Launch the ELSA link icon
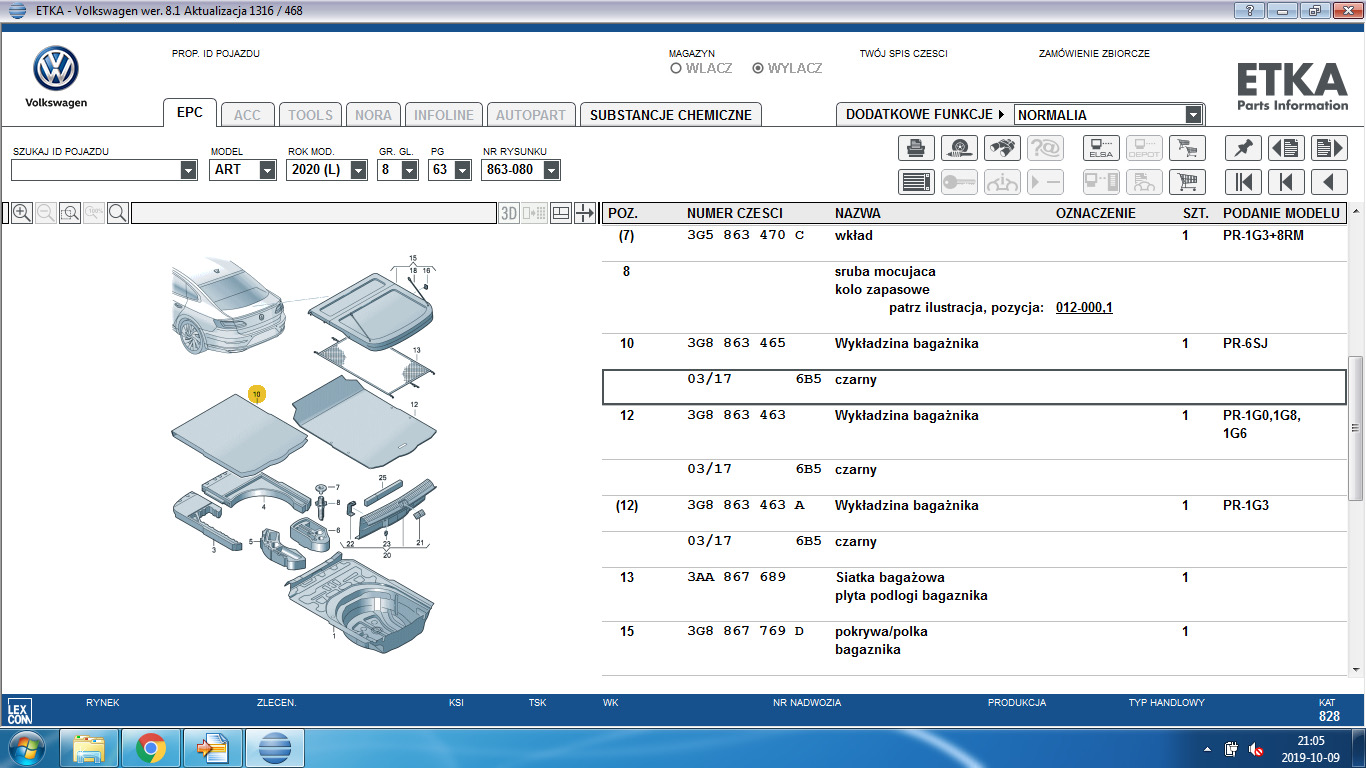 tap(1101, 149)
